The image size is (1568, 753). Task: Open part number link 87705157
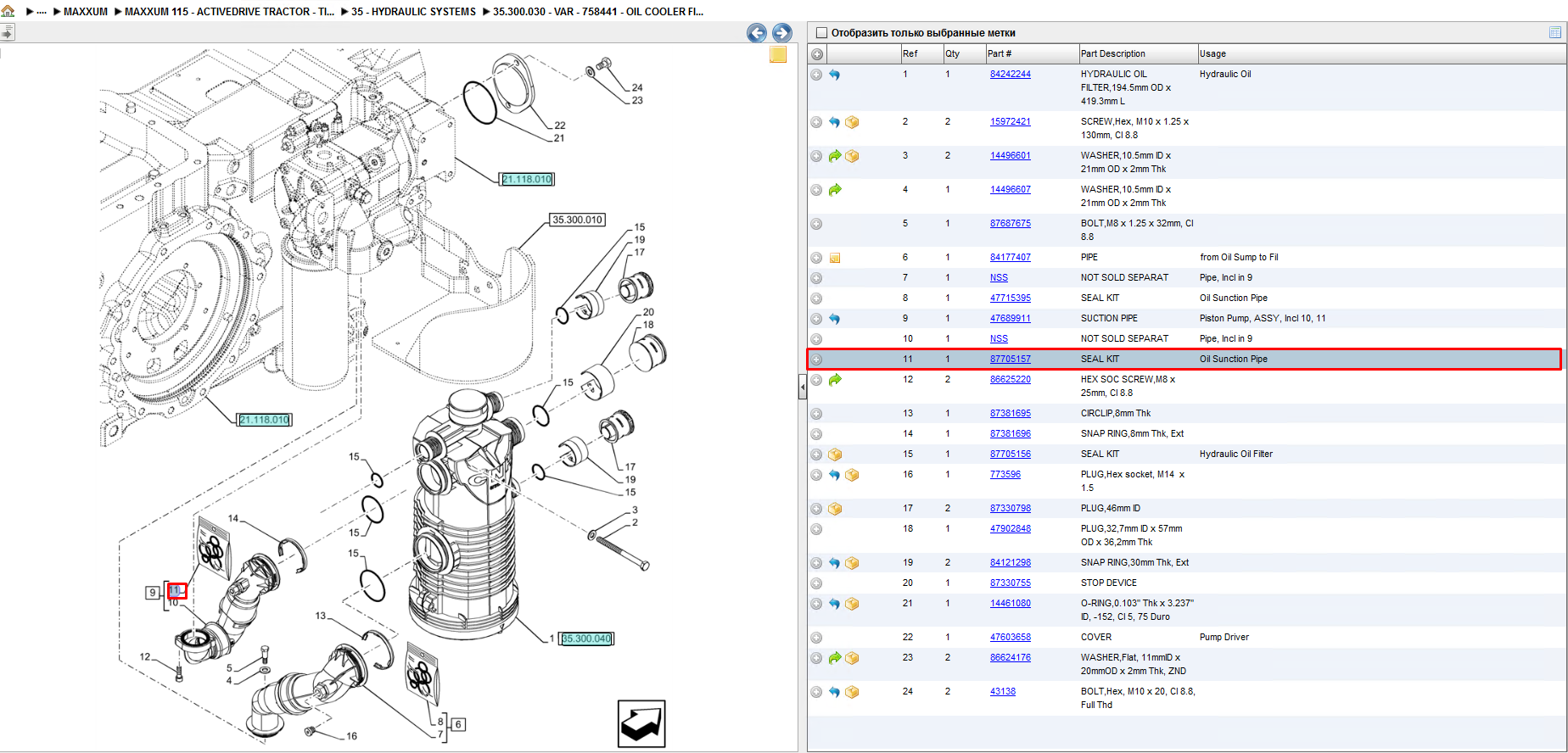click(x=1010, y=360)
